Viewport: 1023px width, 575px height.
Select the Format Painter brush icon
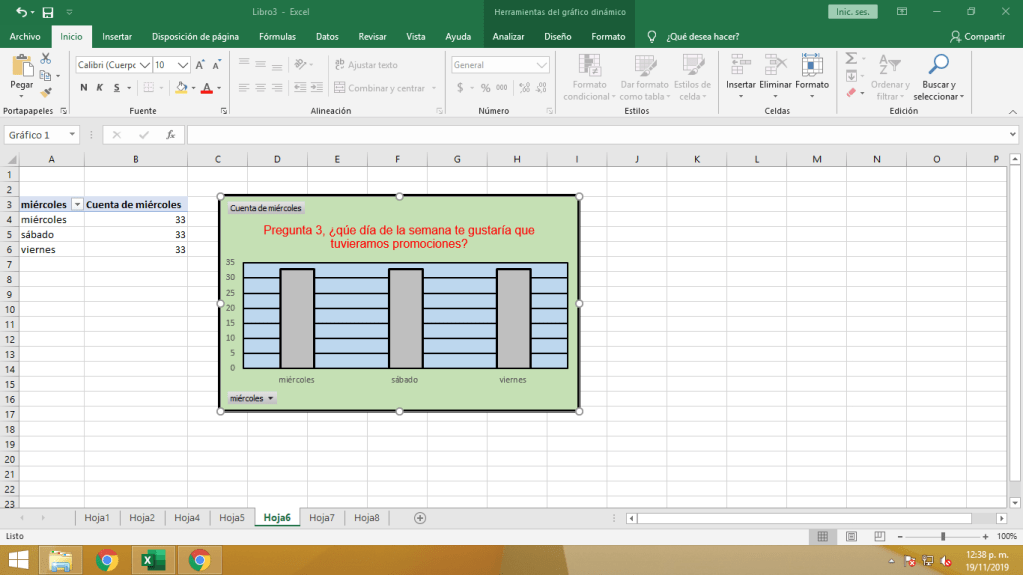[46, 92]
